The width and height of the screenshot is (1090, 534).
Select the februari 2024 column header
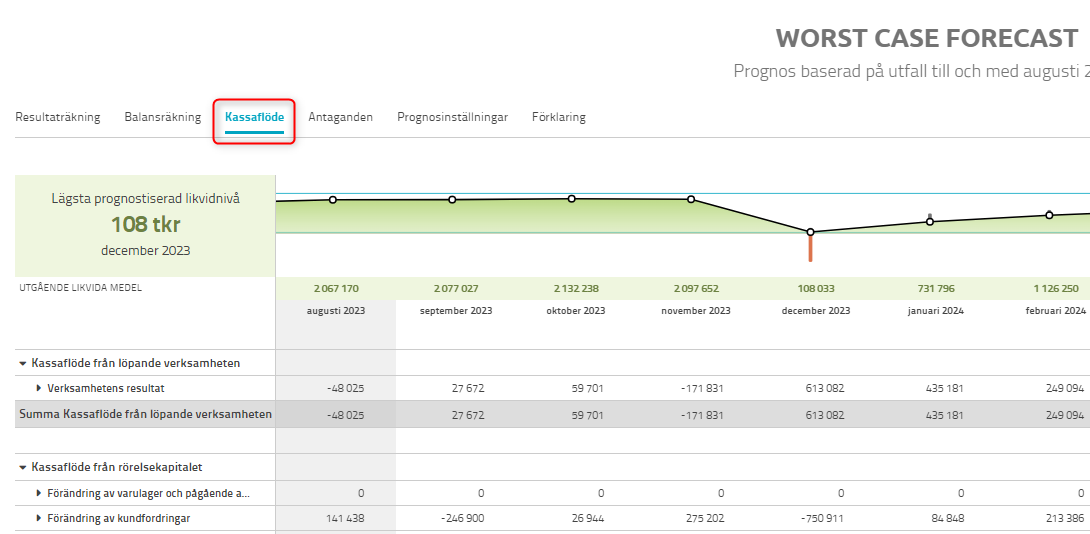coord(1055,311)
